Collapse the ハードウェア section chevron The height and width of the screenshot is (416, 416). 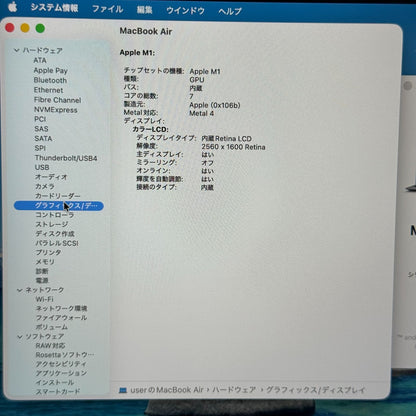click(17, 51)
